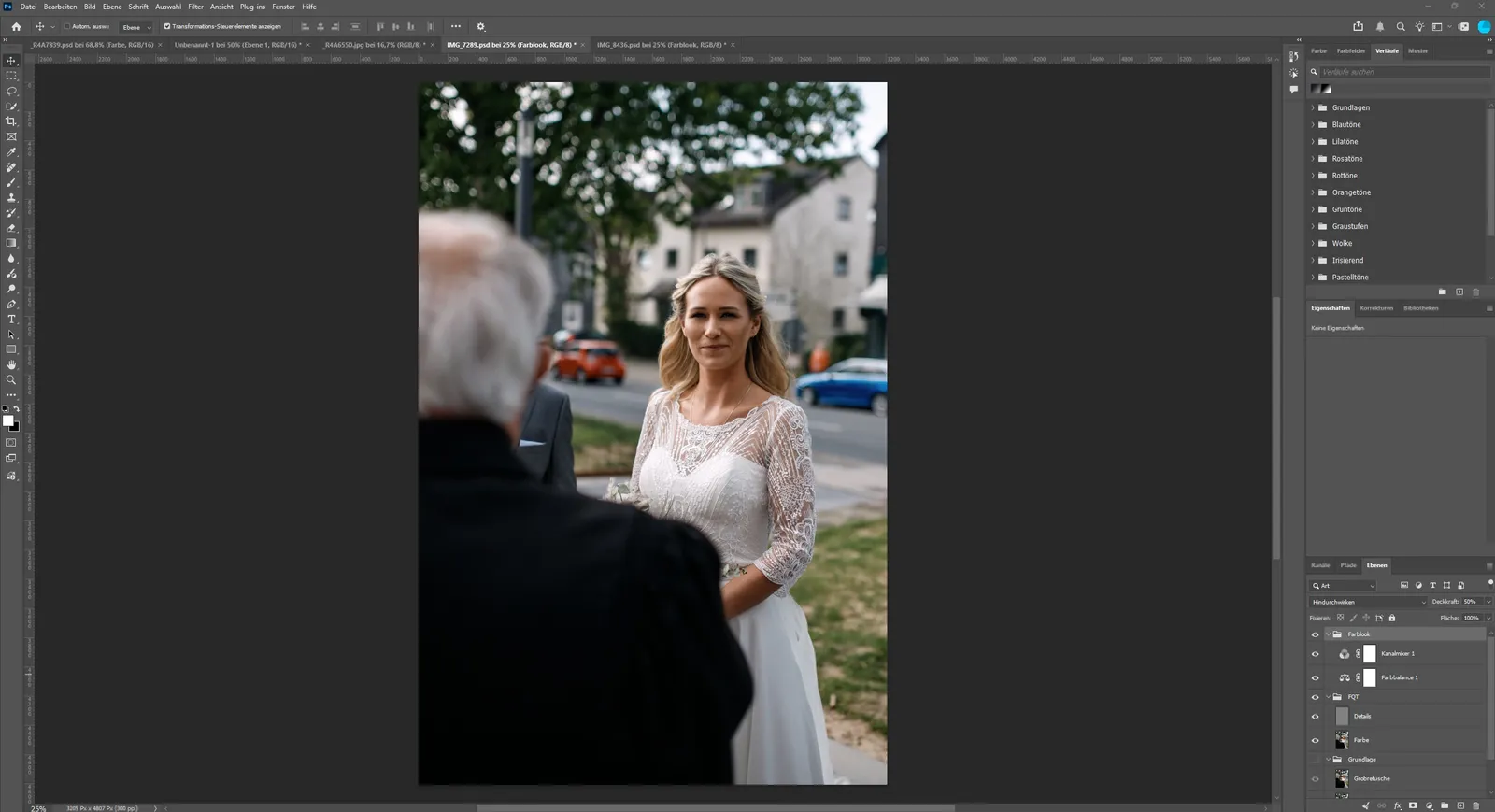Click the foreground color swatch

(8, 421)
